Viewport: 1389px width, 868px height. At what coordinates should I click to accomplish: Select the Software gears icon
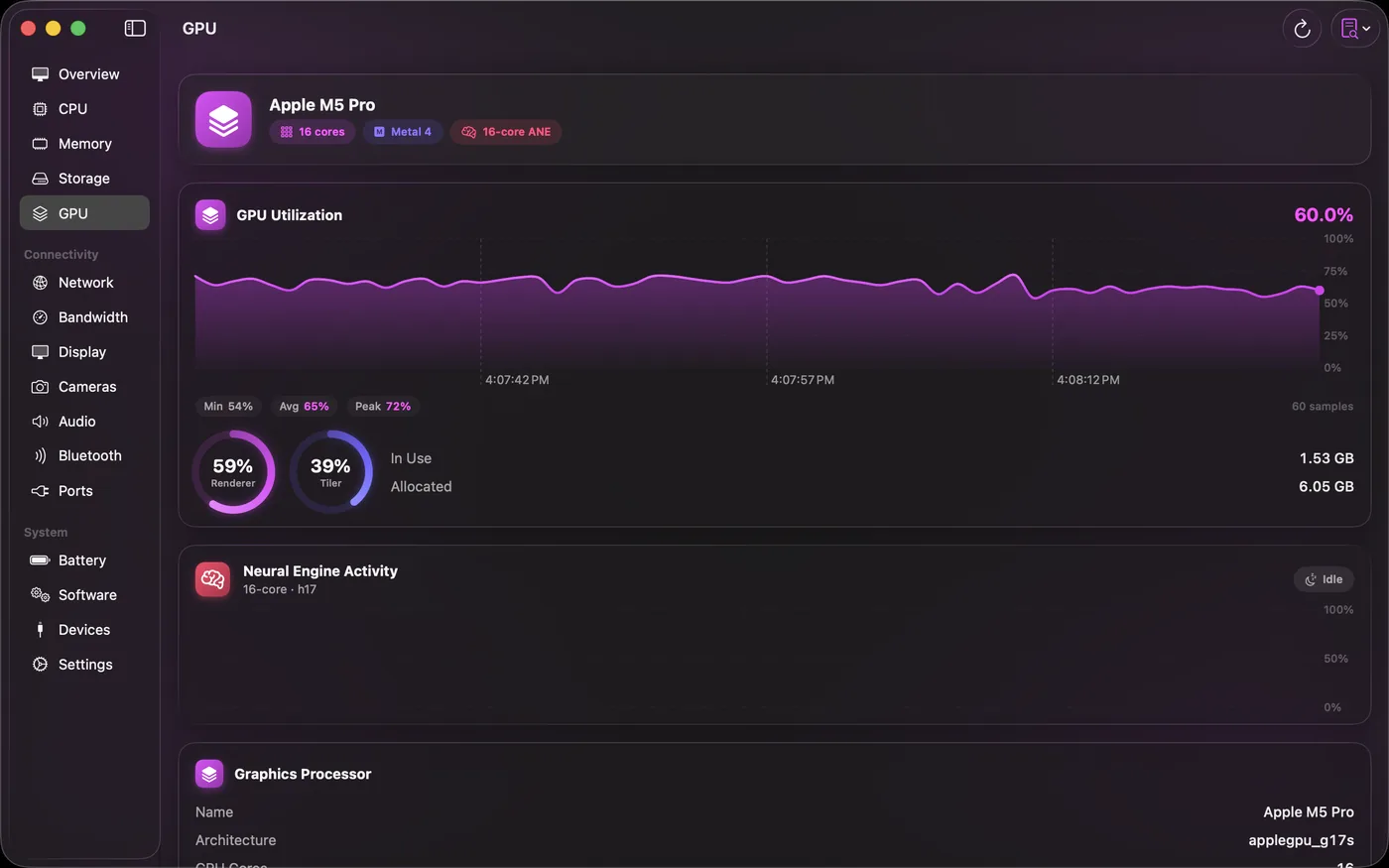[40, 595]
